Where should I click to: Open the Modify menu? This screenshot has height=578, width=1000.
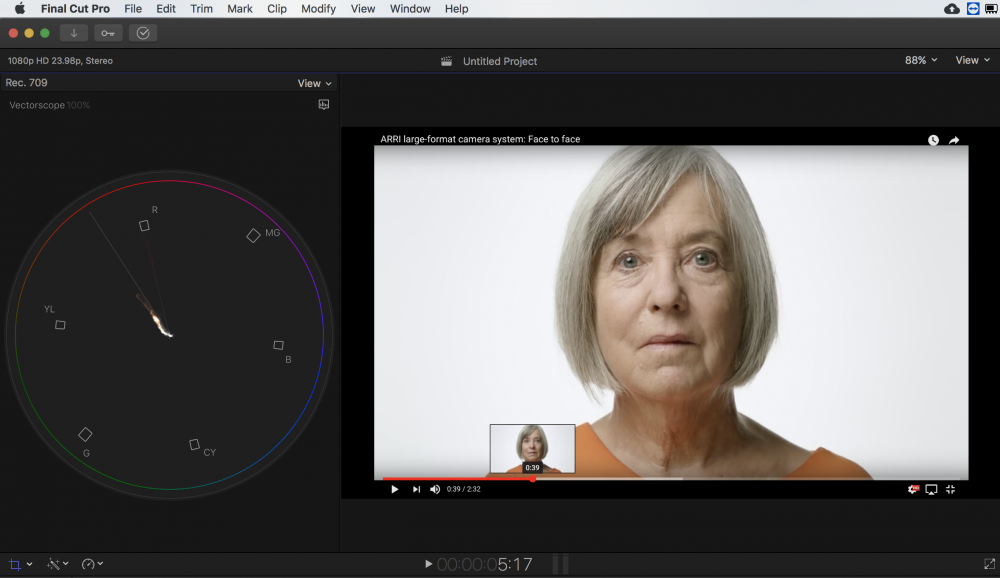click(318, 9)
